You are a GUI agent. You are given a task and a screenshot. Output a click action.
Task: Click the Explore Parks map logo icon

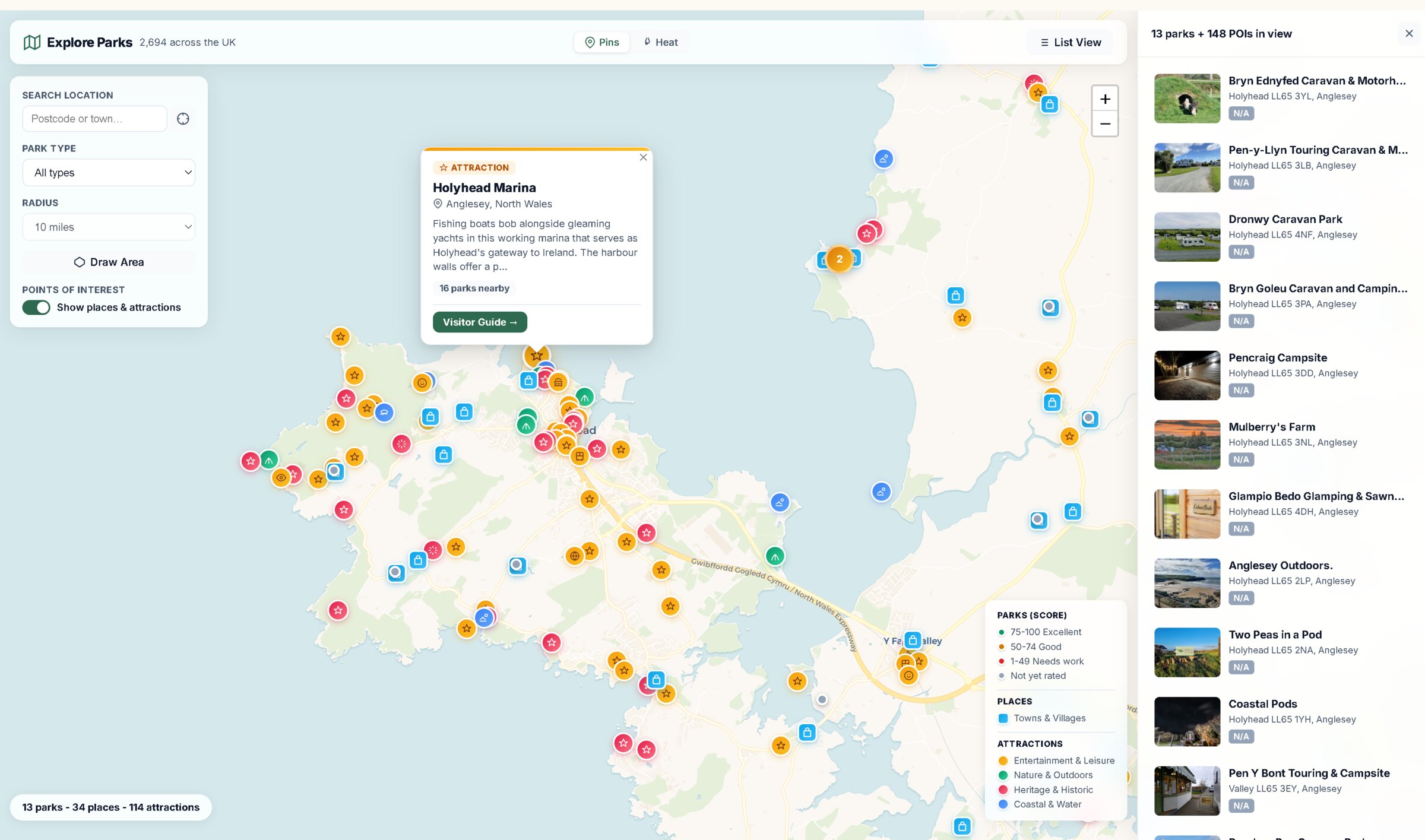pyautogui.click(x=31, y=42)
